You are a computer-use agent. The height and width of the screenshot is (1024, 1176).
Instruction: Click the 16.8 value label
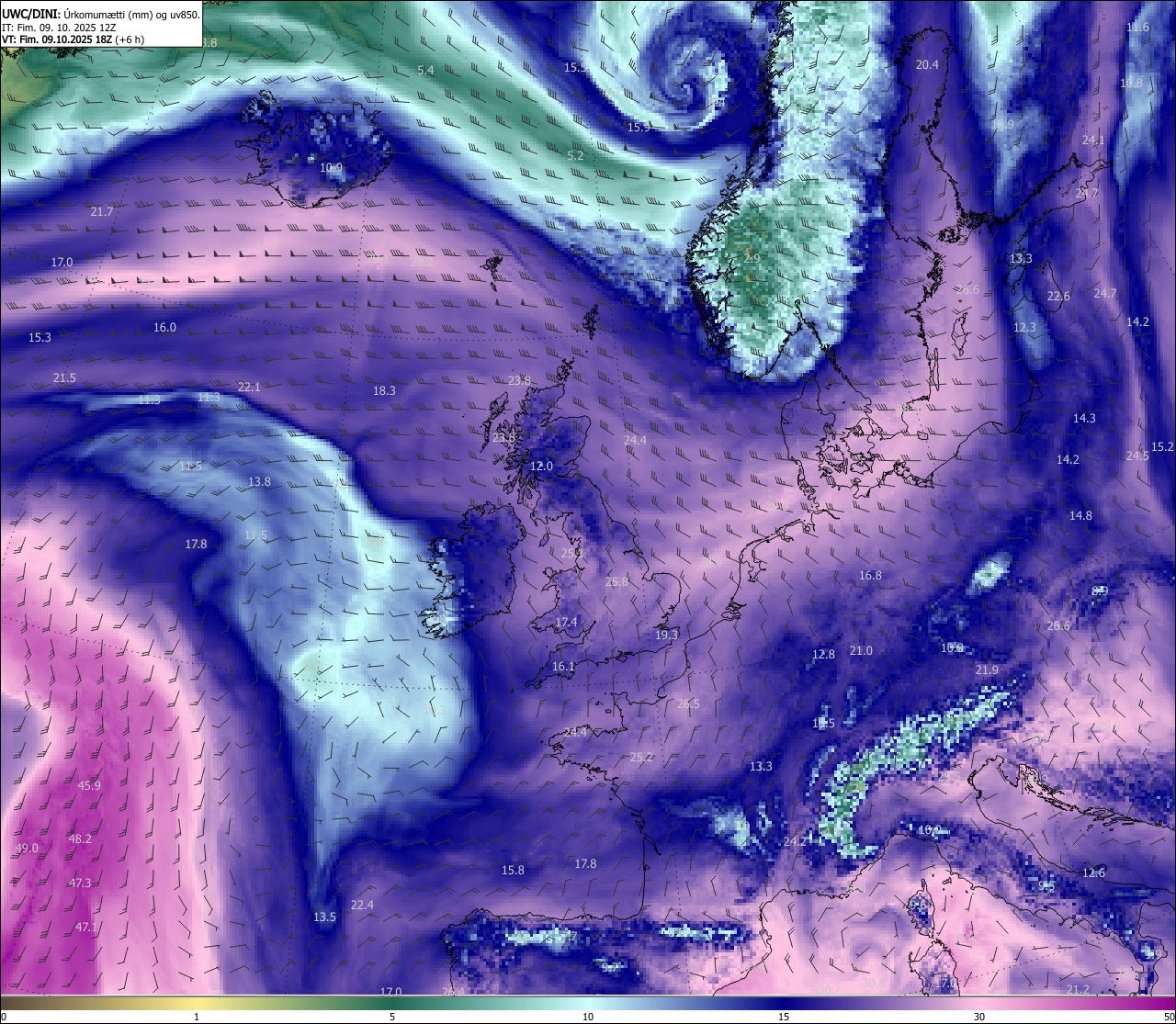[870, 576]
